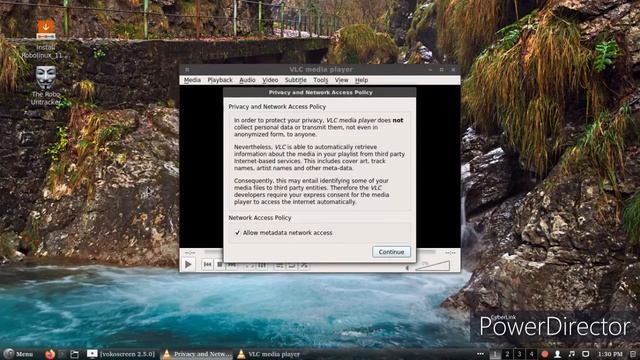Viewport: 640px width, 360px height.
Task: Toggle the shuffle button in VLC controls
Action: point(304,266)
